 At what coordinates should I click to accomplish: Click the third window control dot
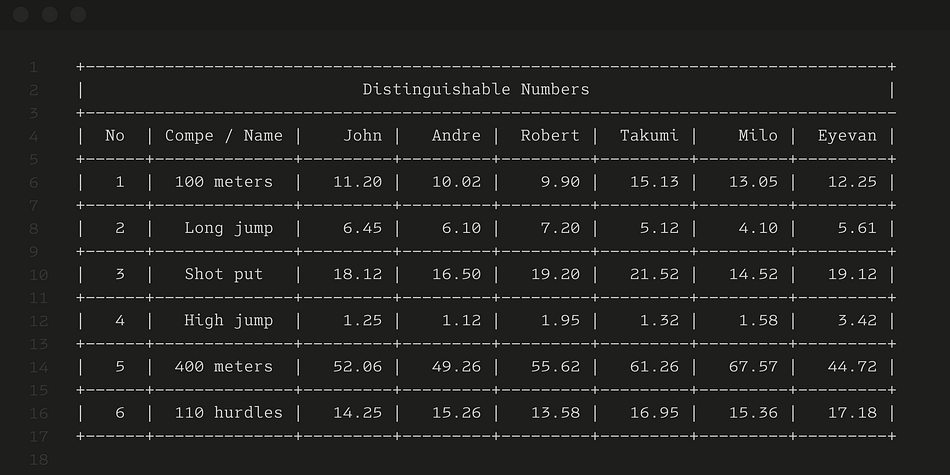pos(78,15)
